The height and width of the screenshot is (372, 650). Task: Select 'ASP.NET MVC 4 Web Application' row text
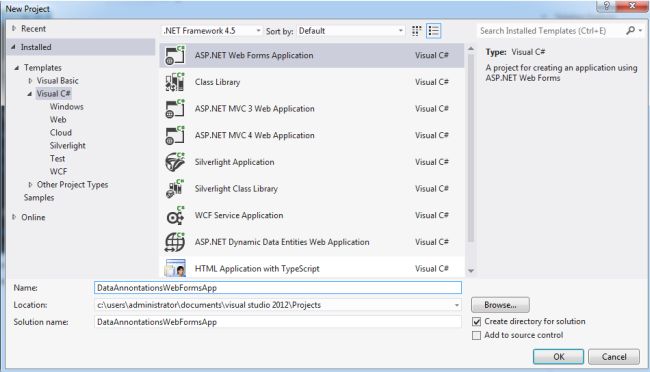pyautogui.click(x=255, y=136)
